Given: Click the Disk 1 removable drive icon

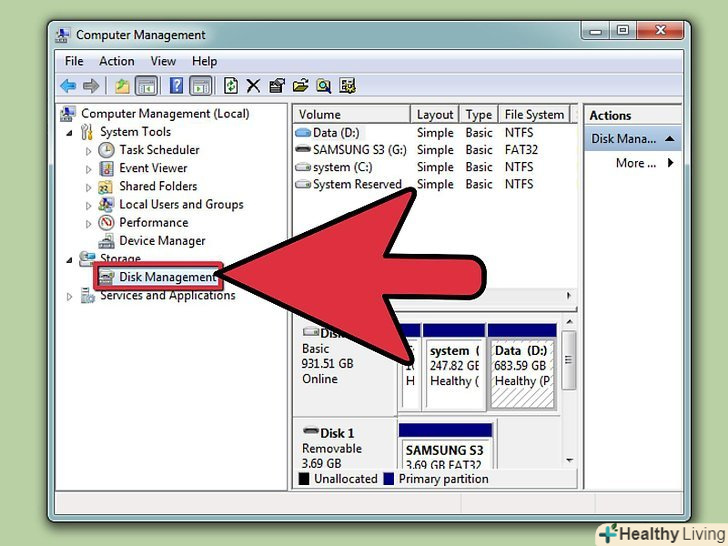Looking at the screenshot, I should click(311, 431).
